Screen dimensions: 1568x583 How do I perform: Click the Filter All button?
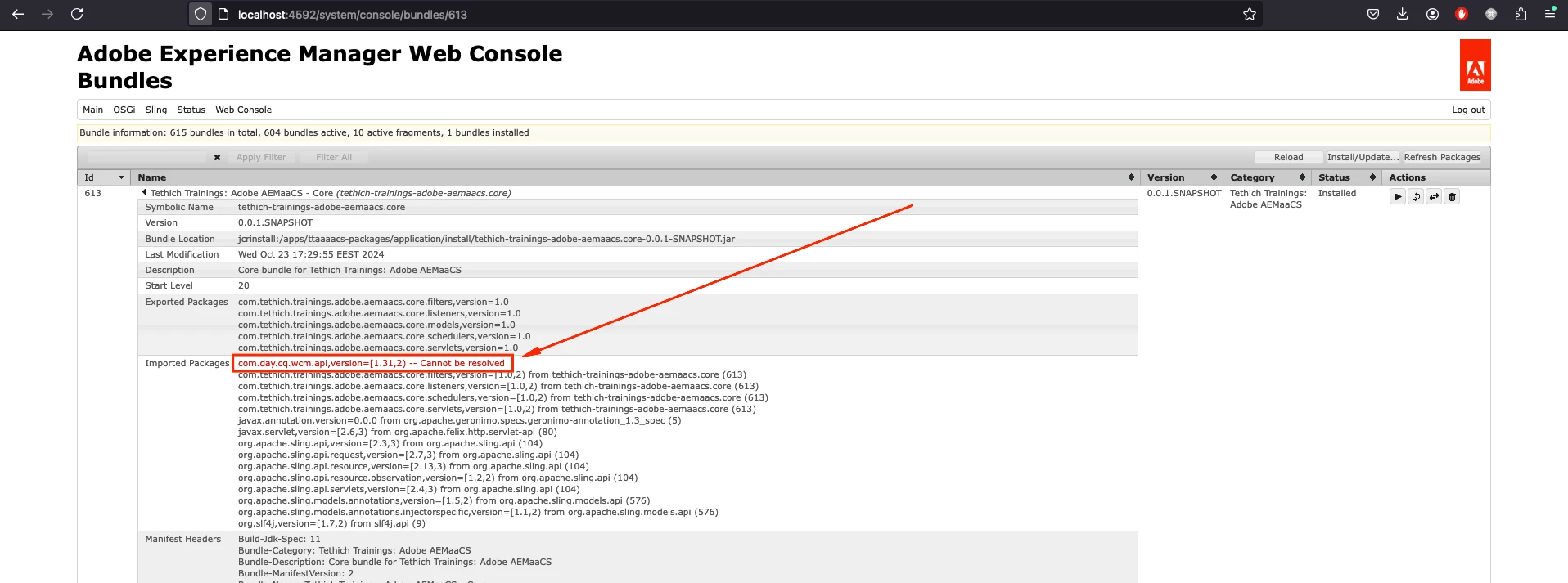click(334, 157)
